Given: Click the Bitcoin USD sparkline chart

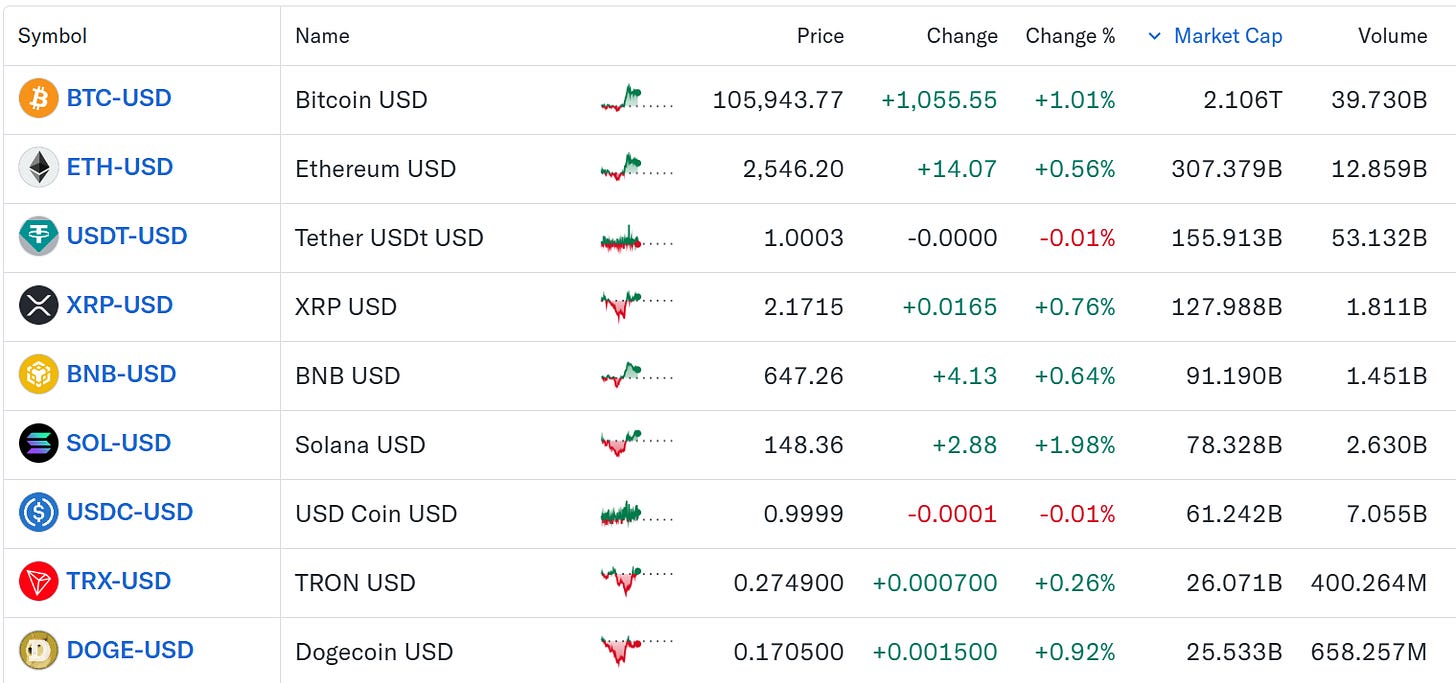Looking at the screenshot, I should [x=636, y=98].
